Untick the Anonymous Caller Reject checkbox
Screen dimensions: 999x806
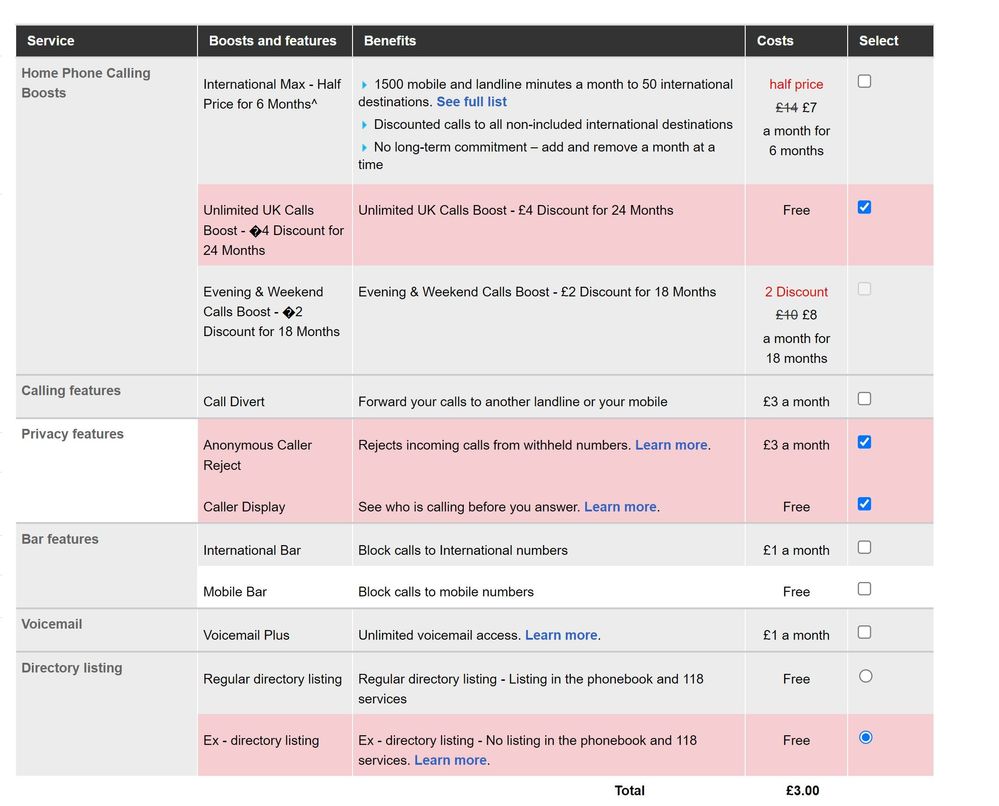click(864, 442)
